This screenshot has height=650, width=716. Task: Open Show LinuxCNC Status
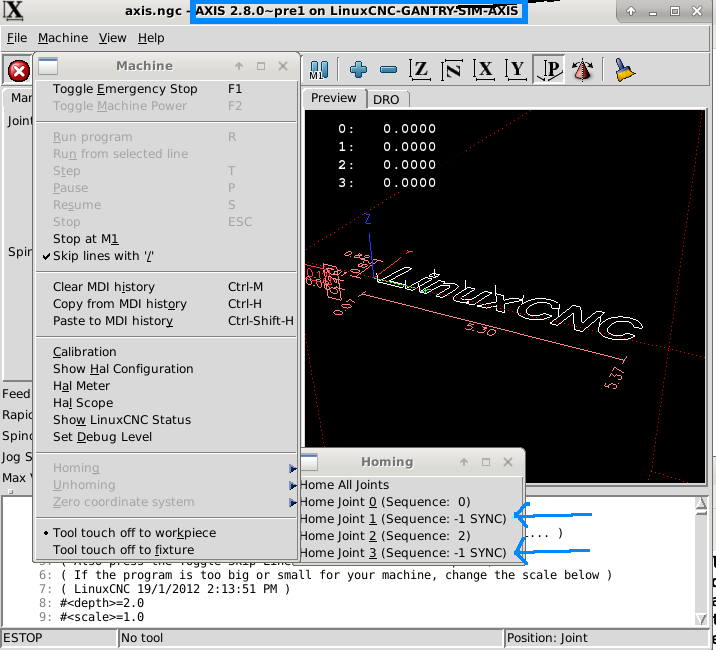point(166,419)
